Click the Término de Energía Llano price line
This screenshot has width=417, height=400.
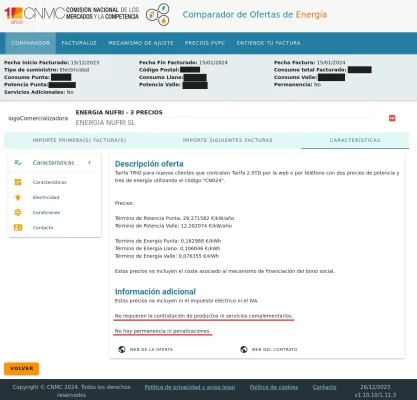coord(167,249)
